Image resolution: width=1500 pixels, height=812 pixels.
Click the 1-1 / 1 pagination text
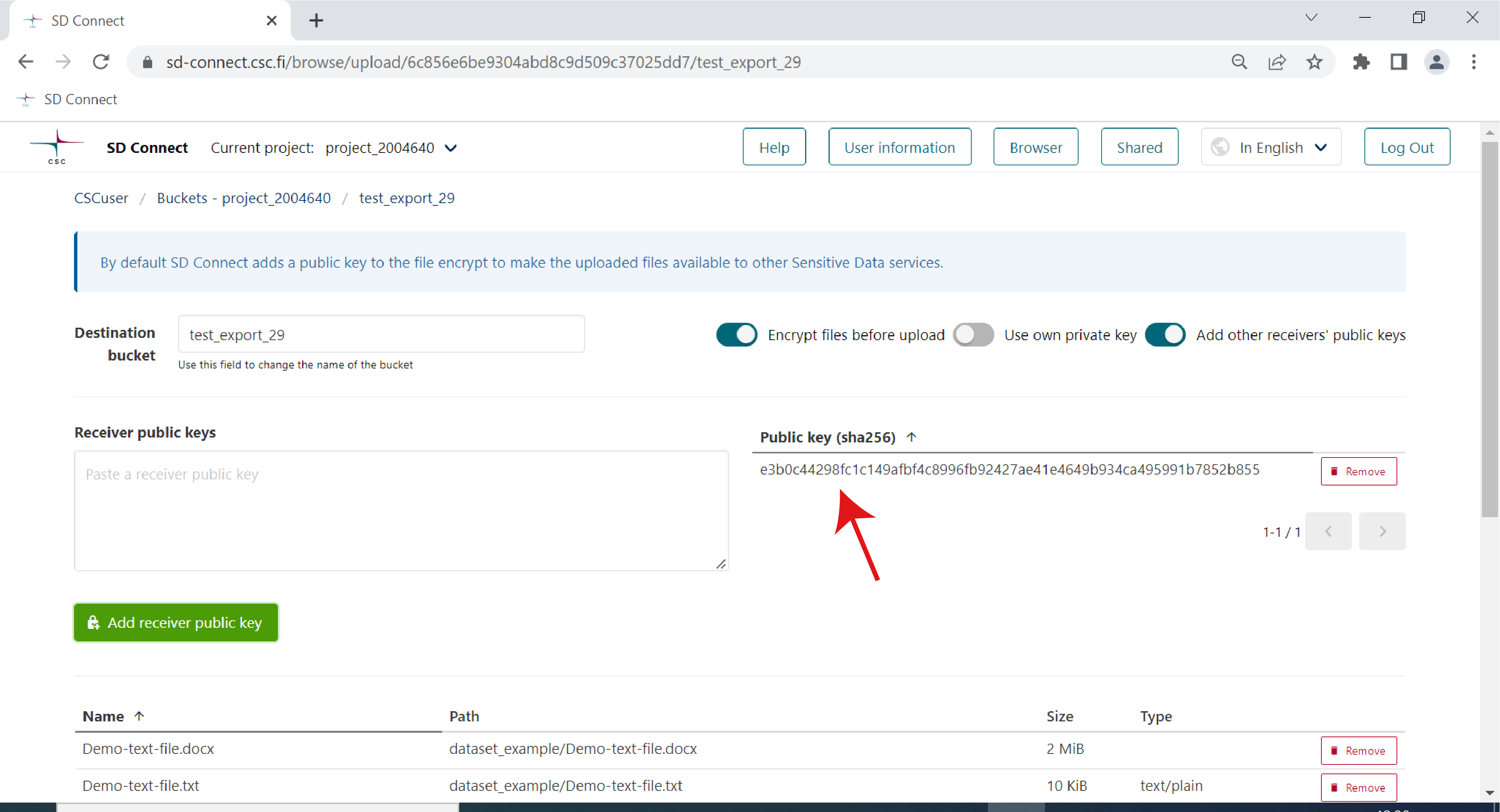pos(1281,532)
